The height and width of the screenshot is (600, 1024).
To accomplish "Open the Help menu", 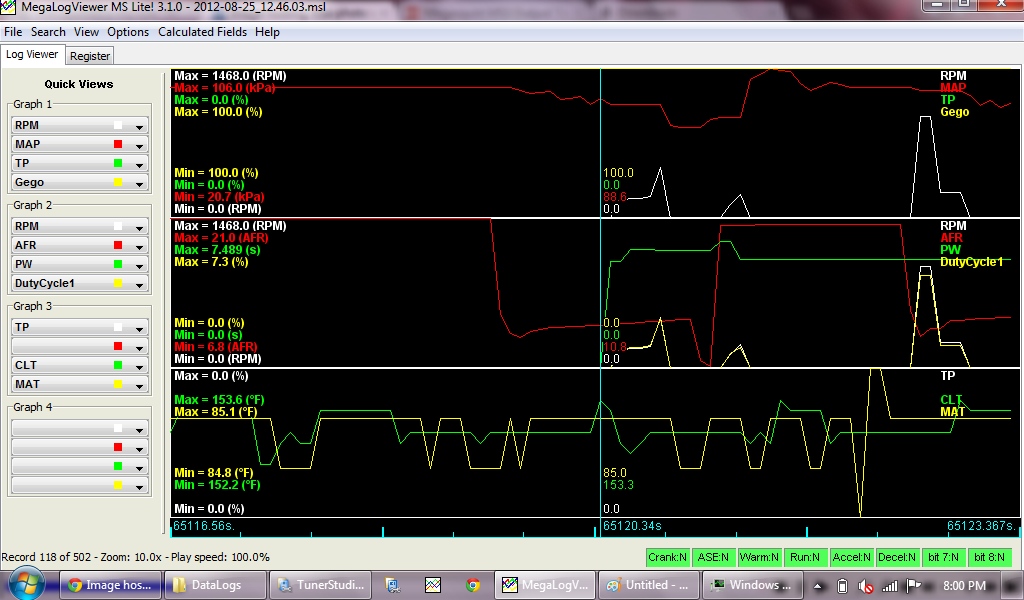I will coord(267,32).
